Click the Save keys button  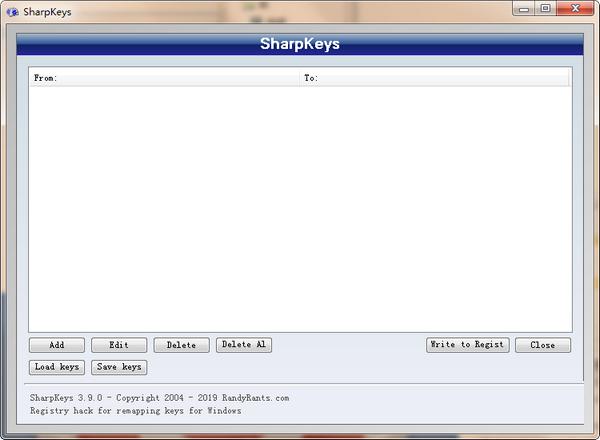click(119, 367)
